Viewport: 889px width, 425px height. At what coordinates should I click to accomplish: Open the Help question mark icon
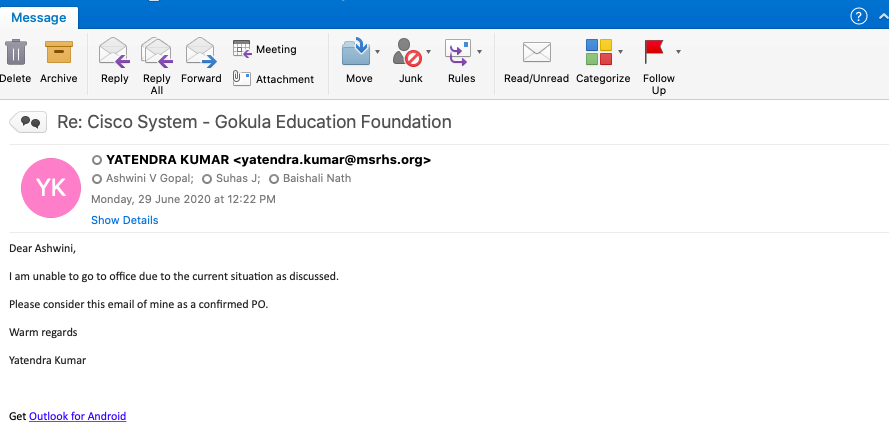[x=858, y=15]
